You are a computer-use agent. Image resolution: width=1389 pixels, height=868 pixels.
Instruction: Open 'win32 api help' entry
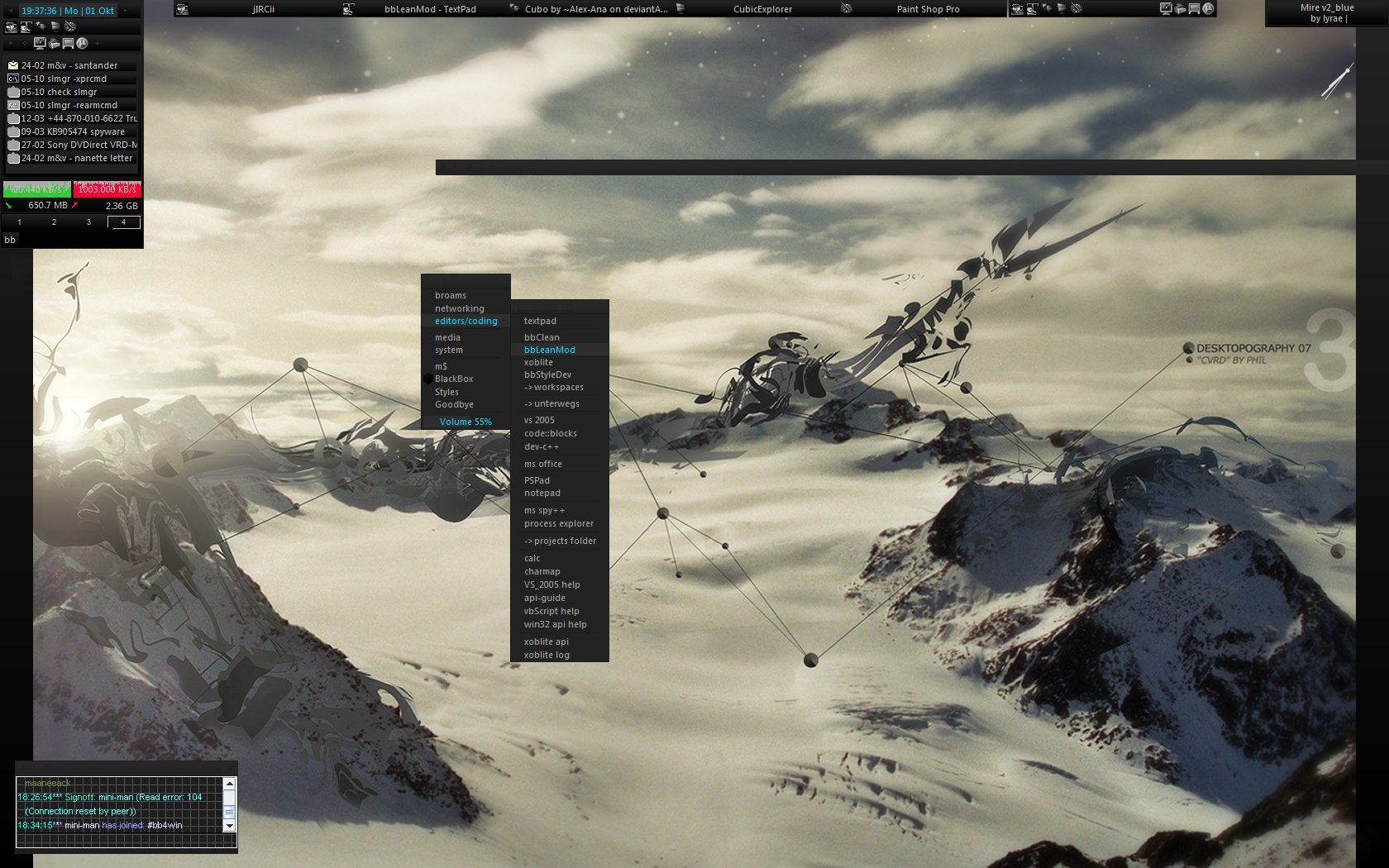click(x=560, y=624)
